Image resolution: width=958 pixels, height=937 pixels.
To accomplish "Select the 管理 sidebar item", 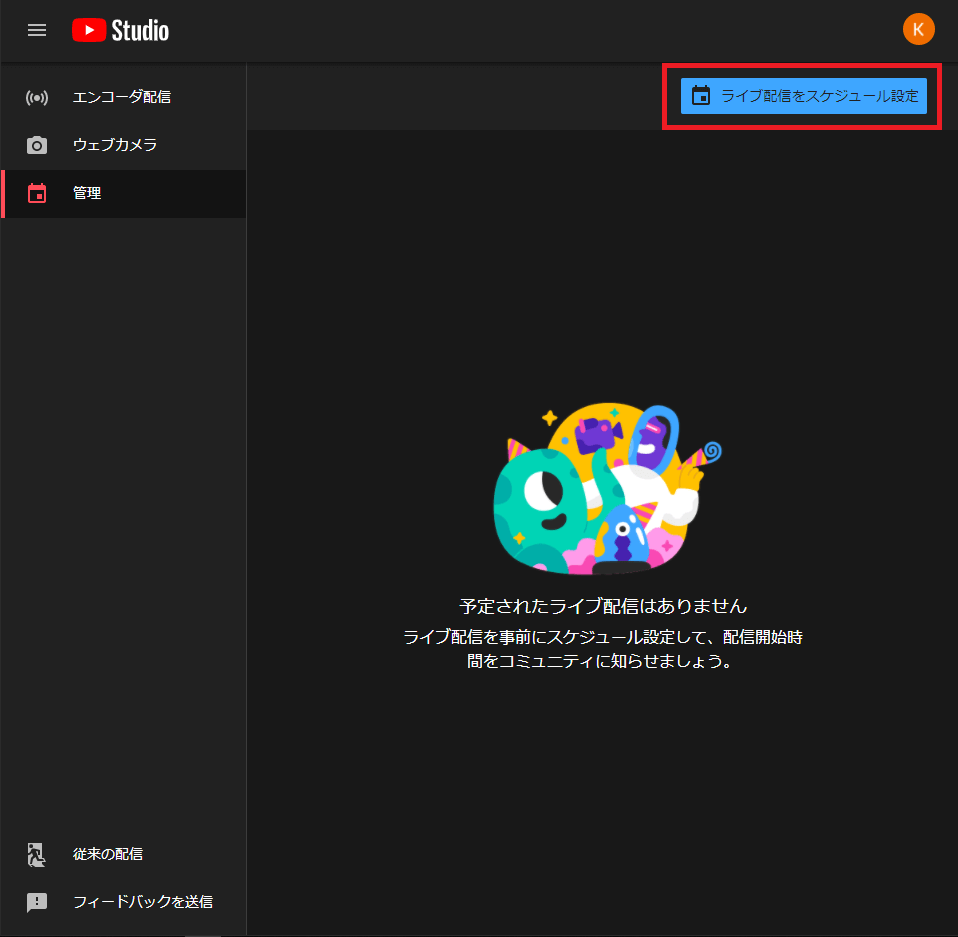I will 123,194.
